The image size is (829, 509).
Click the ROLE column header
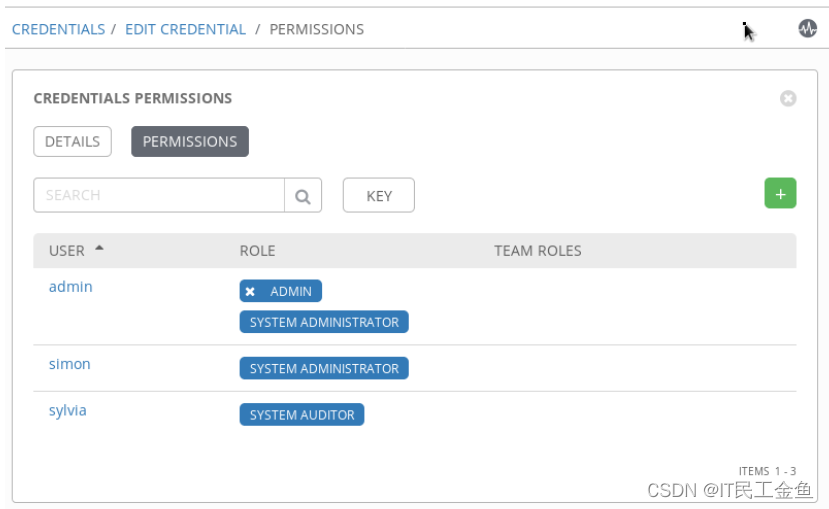coord(257,251)
